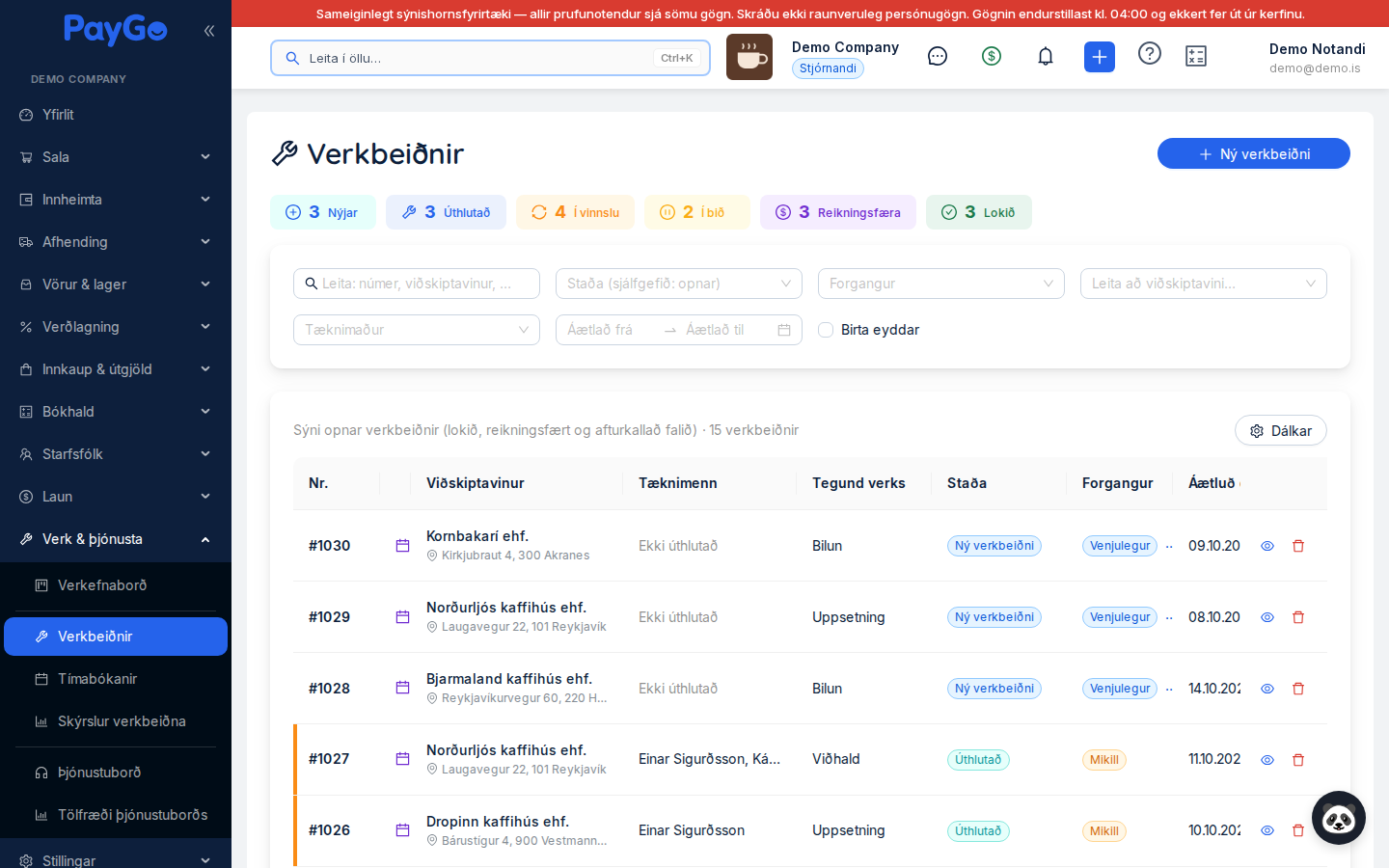
Task: View work order #1029 via eye icon
Action: (x=1267, y=617)
